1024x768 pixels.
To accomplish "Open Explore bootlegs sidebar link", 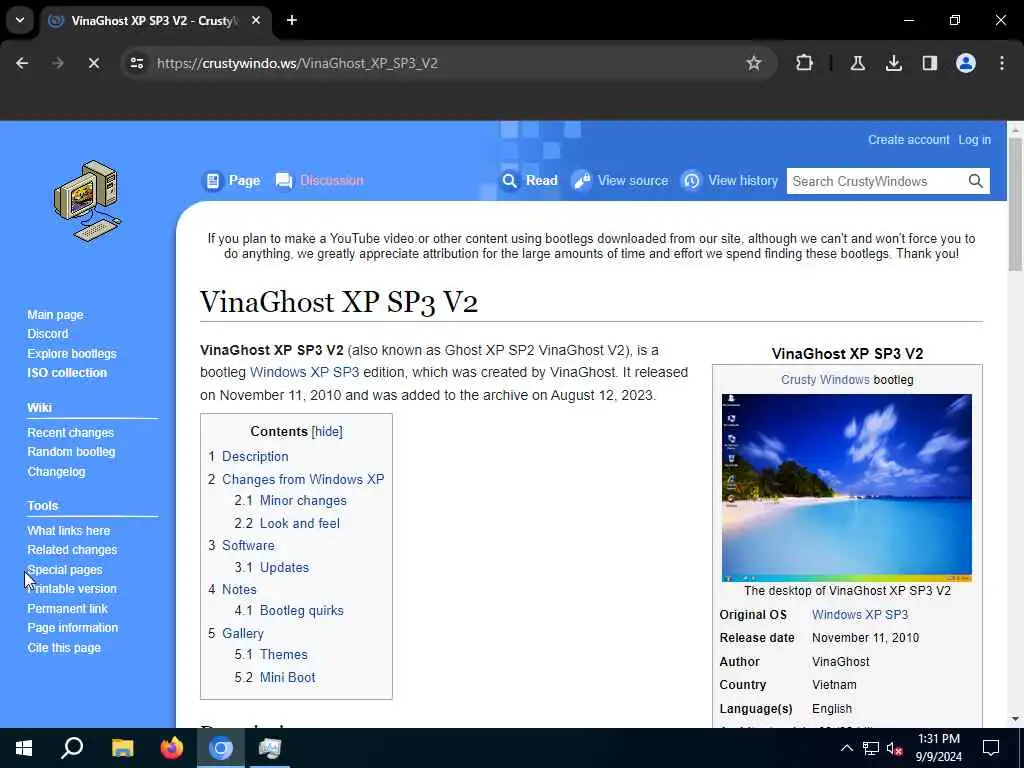I will pyautogui.click(x=72, y=353).
